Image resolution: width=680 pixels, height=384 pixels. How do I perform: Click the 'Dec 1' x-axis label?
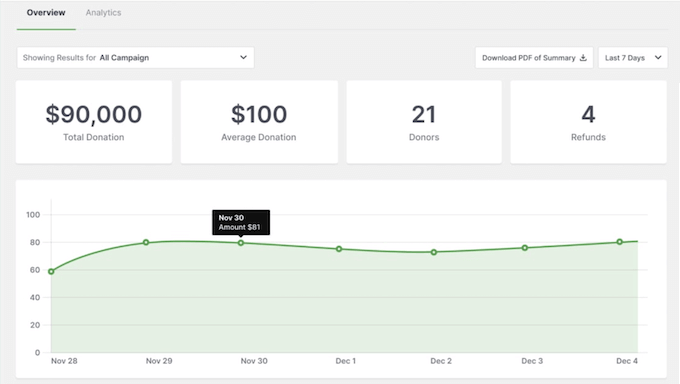pos(346,361)
